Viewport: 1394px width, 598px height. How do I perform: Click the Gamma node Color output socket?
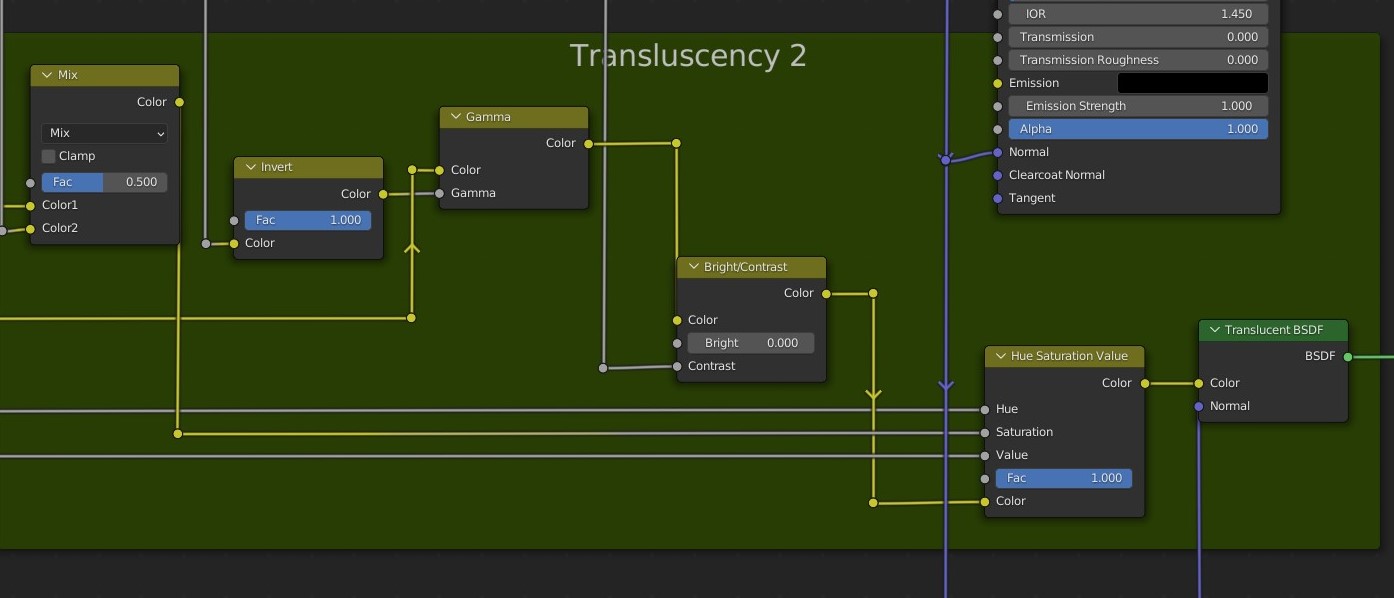pyautogui.click(x=588, y=144)
